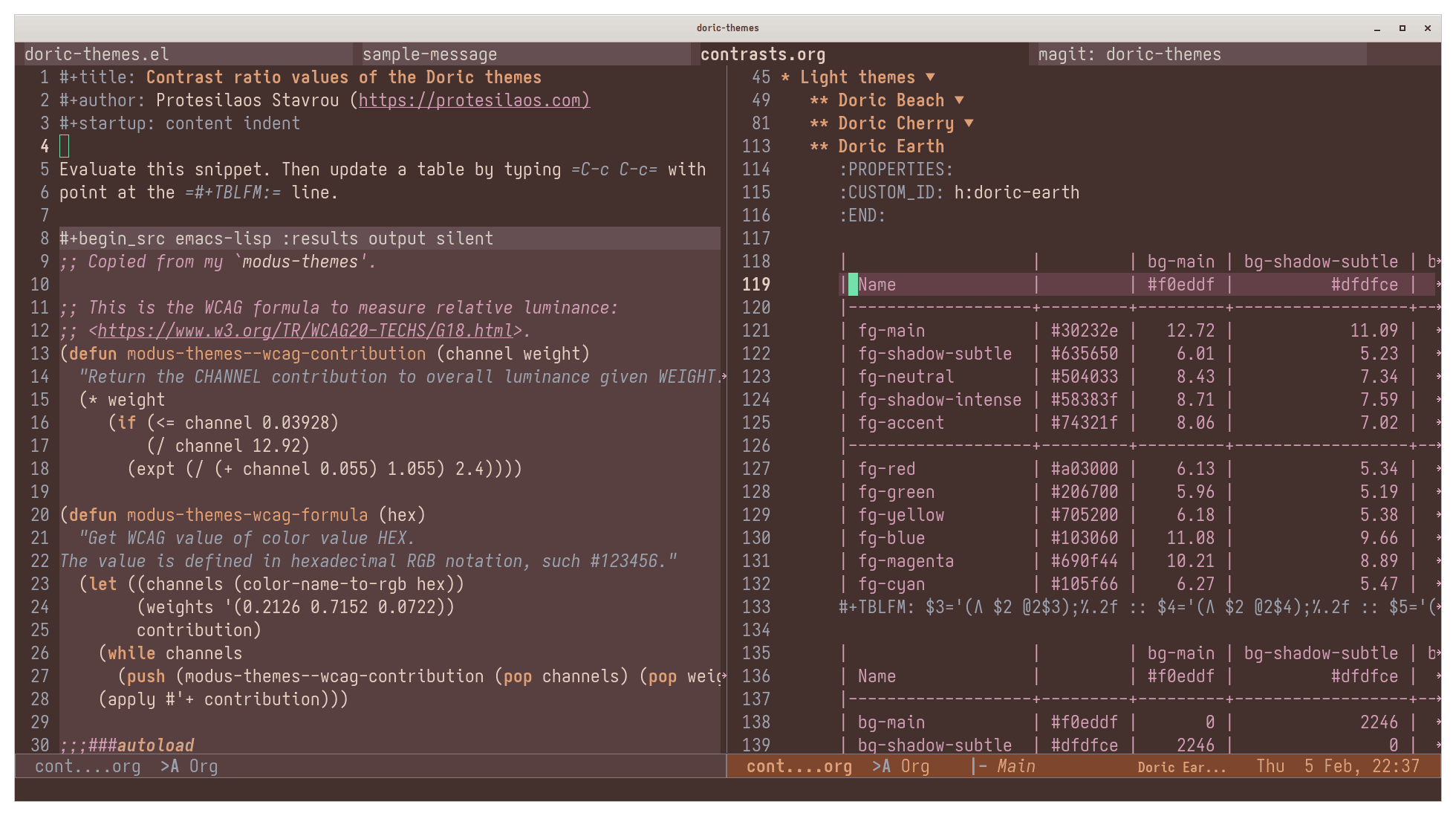This screenshot has height=816, width=1456.
Task: Click the Org major mode in right mode line
Action: tap(915, 766)
